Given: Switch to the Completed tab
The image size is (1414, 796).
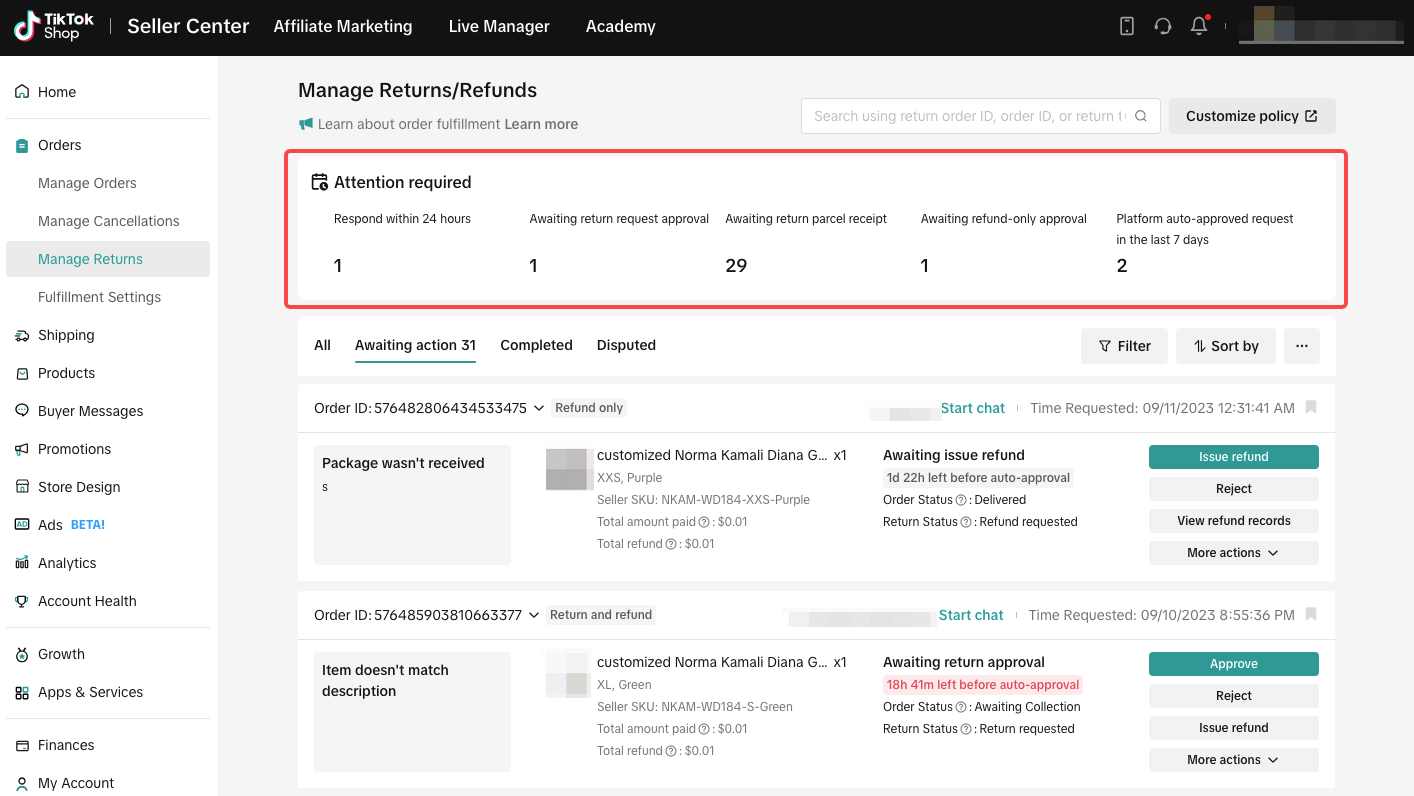Looking at the screenshot, I should (x=536, y=345).
